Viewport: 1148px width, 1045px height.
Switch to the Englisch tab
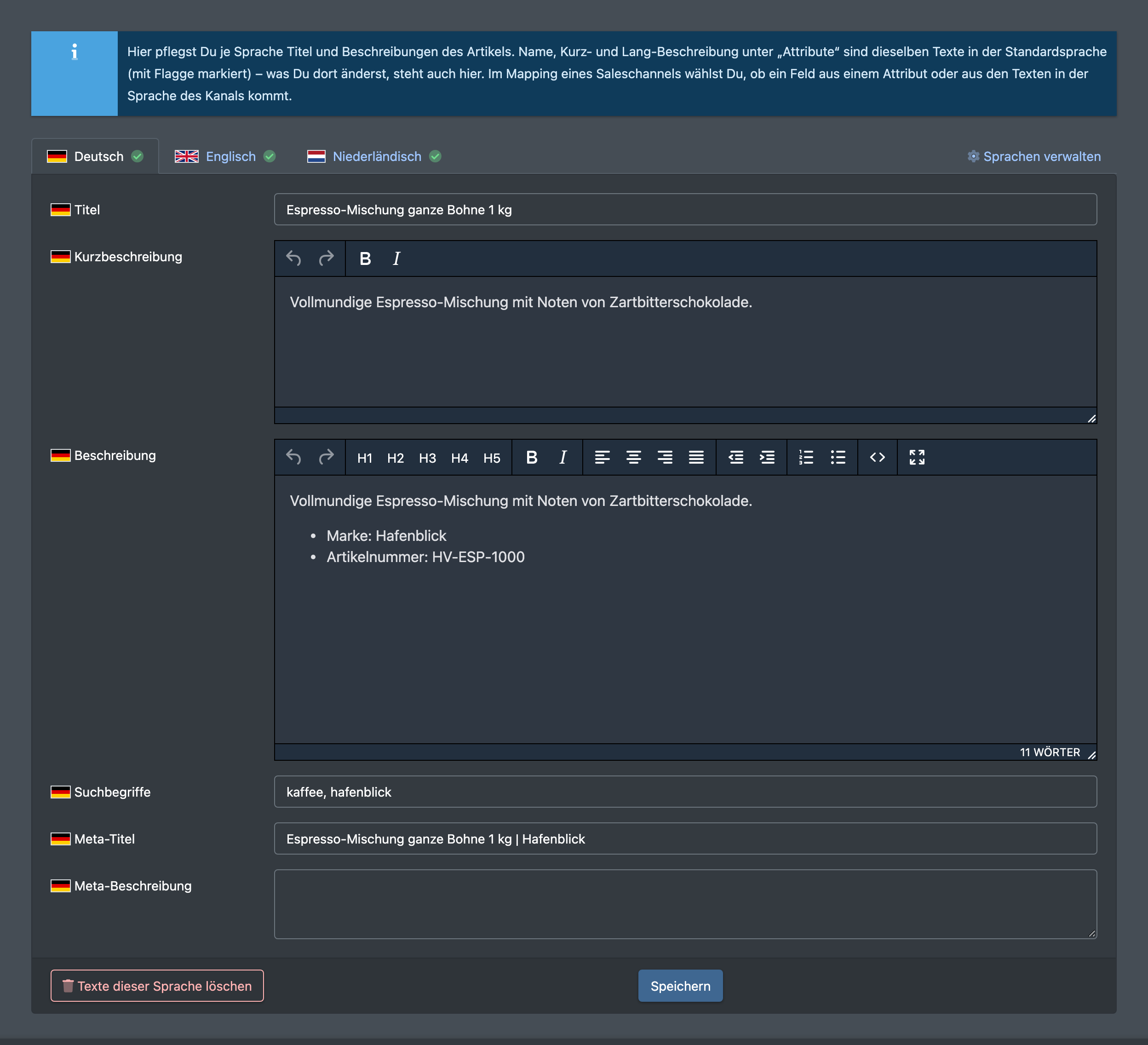pos(225,156)
